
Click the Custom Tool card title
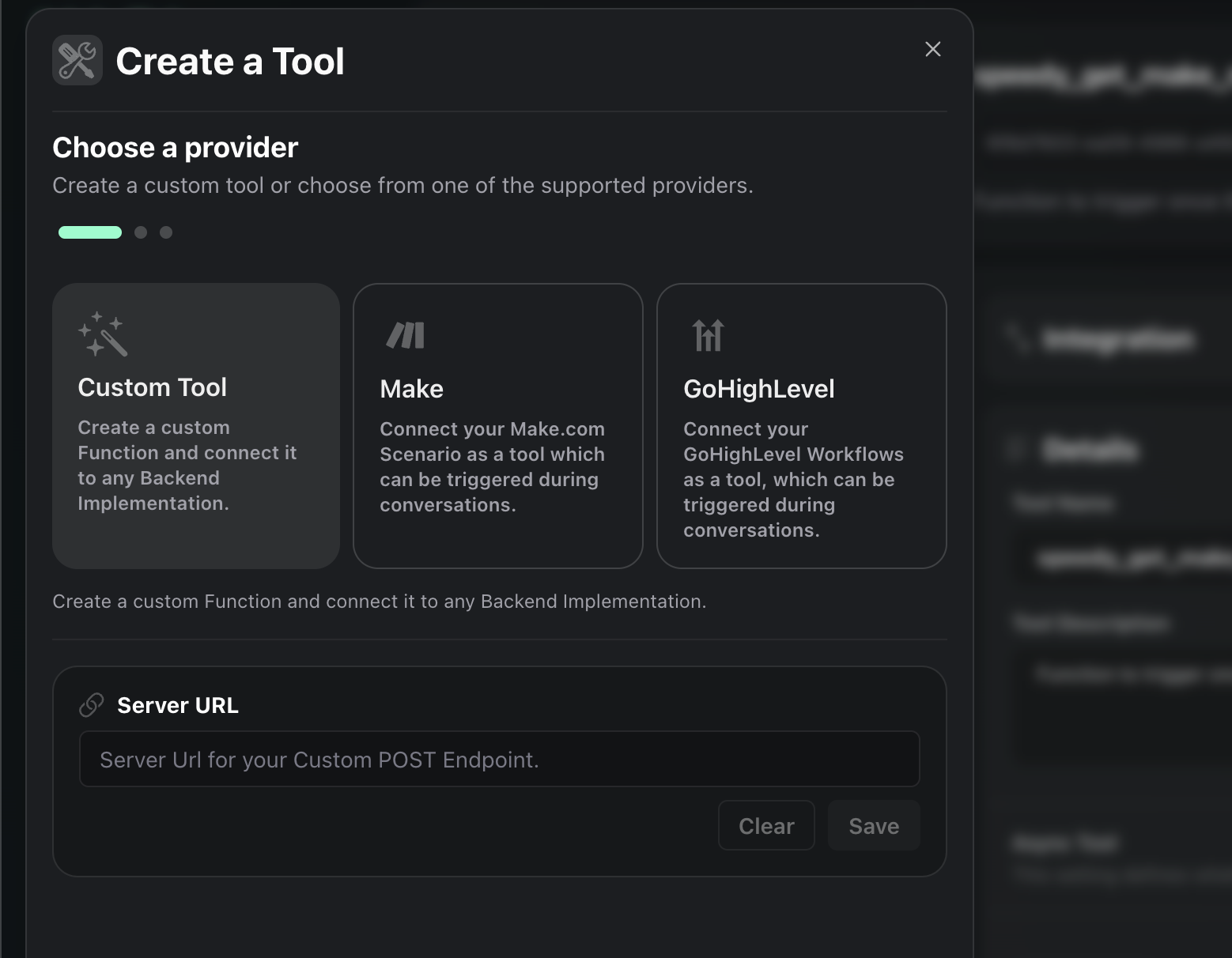tap(153, 387)
